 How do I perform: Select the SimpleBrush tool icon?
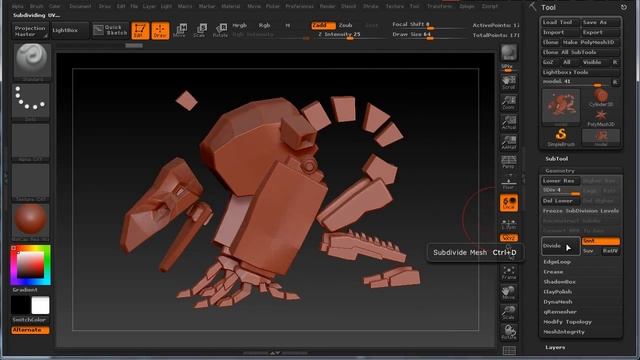[x=561, y=138]
